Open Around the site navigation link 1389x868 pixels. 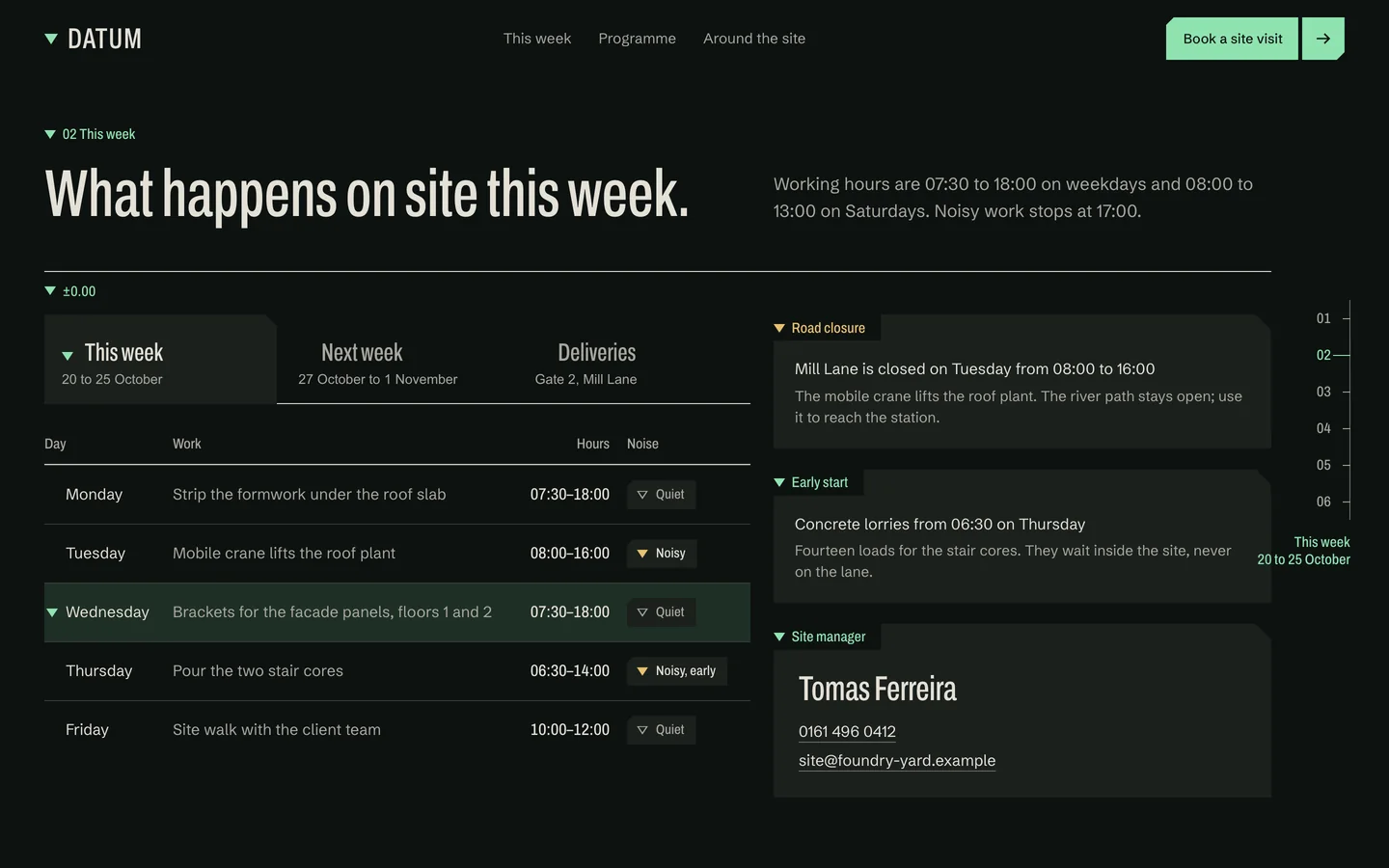[754, 39]
